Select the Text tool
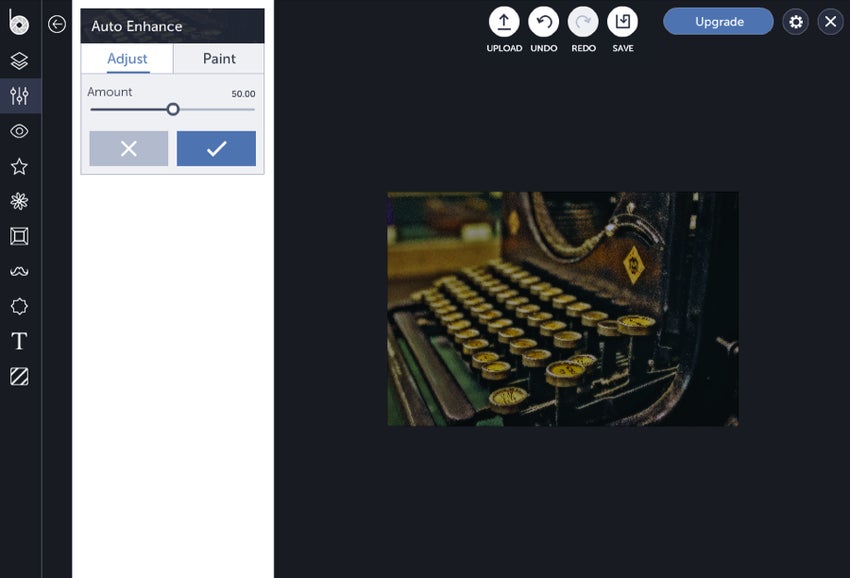This screenshot has height=578, width=850. click(x=20, y=341)
